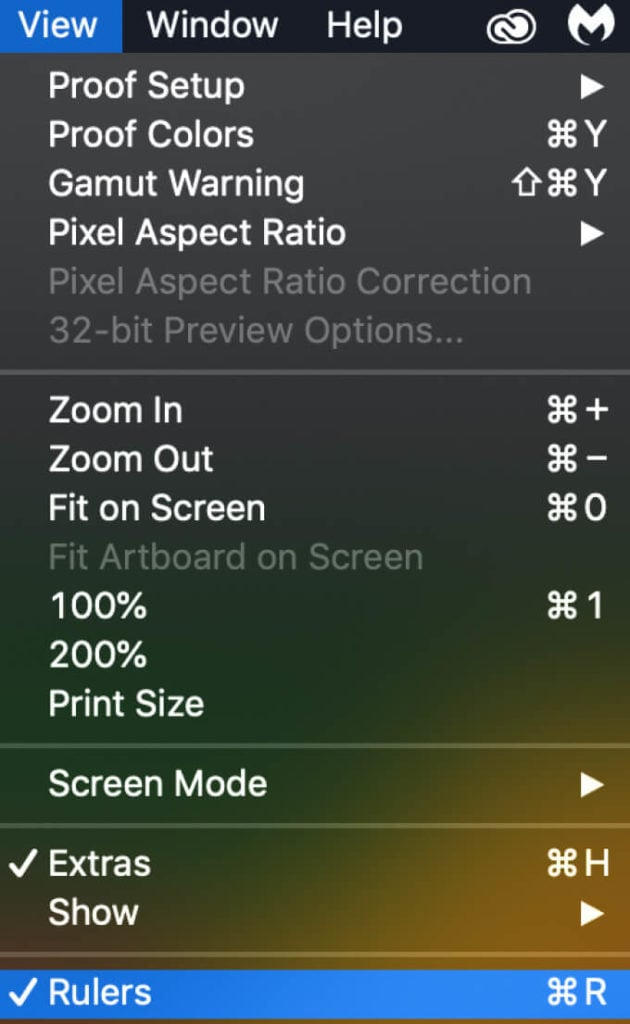Set zoom to 200%
The height and width of the screenshot is (1024, 630).
98,655
